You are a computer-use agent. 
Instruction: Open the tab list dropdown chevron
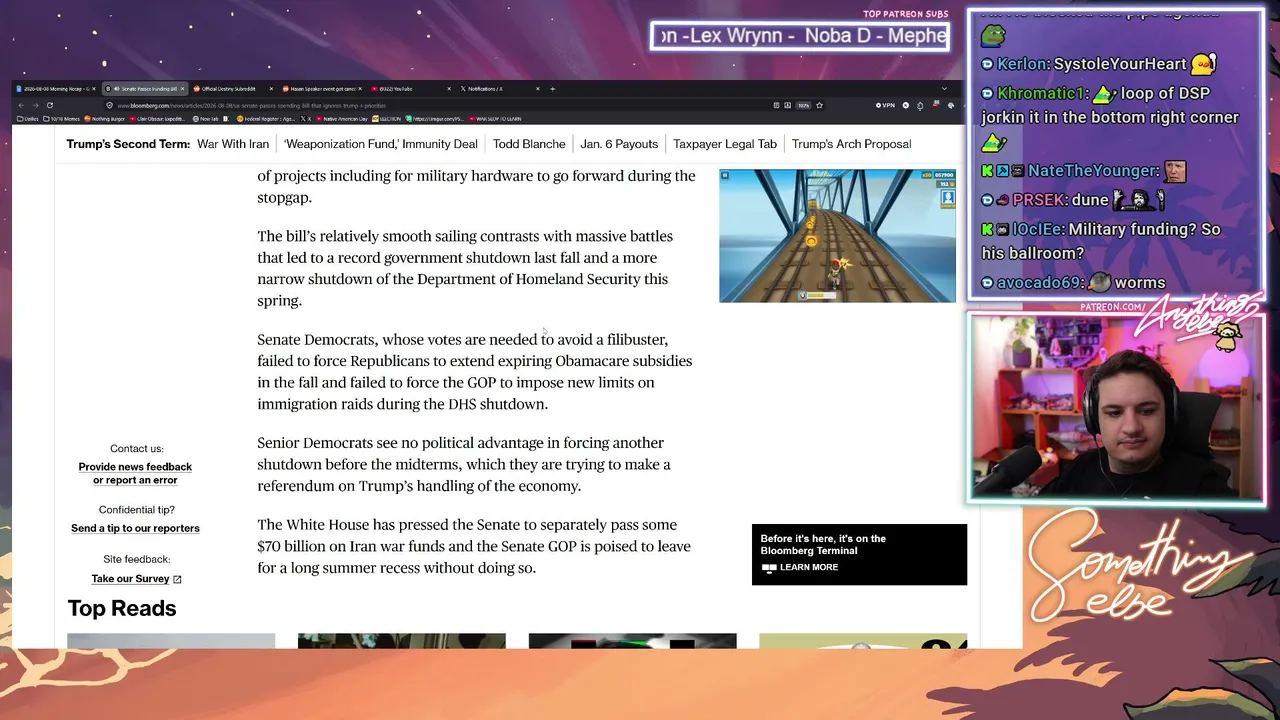coord(944,89)
